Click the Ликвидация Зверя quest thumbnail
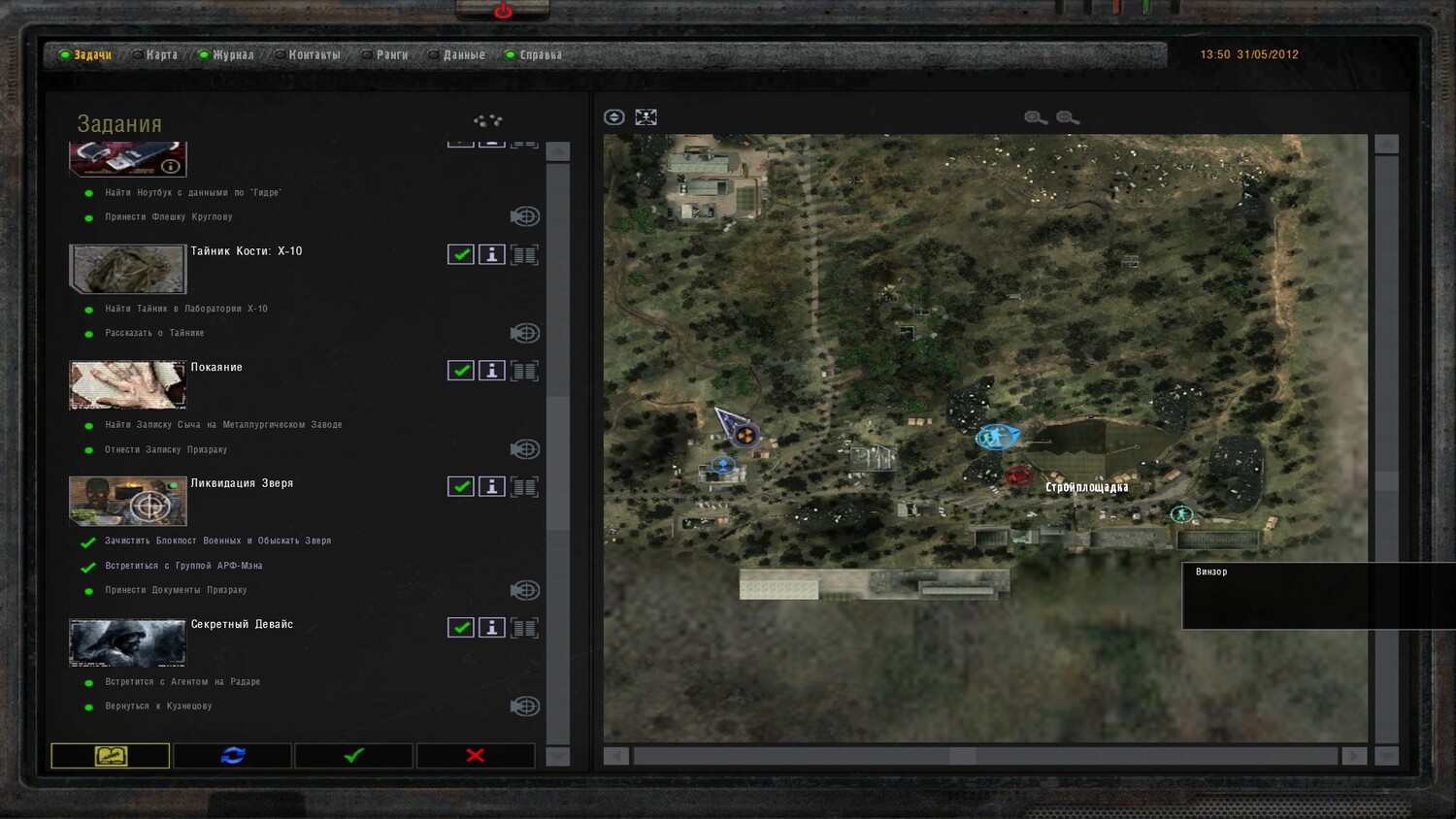The width and height of the screenshot is (1456, 819). [x=127, y=501]
